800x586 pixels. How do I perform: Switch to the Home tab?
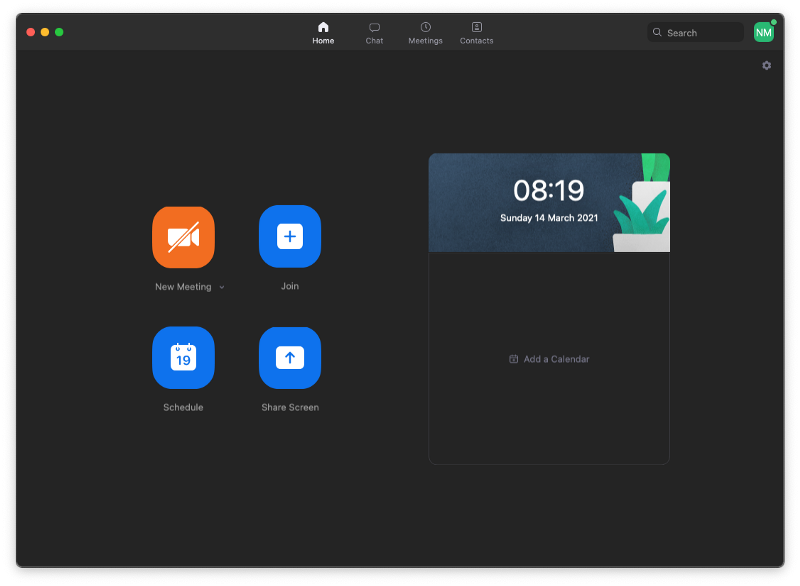coord(323,33)
